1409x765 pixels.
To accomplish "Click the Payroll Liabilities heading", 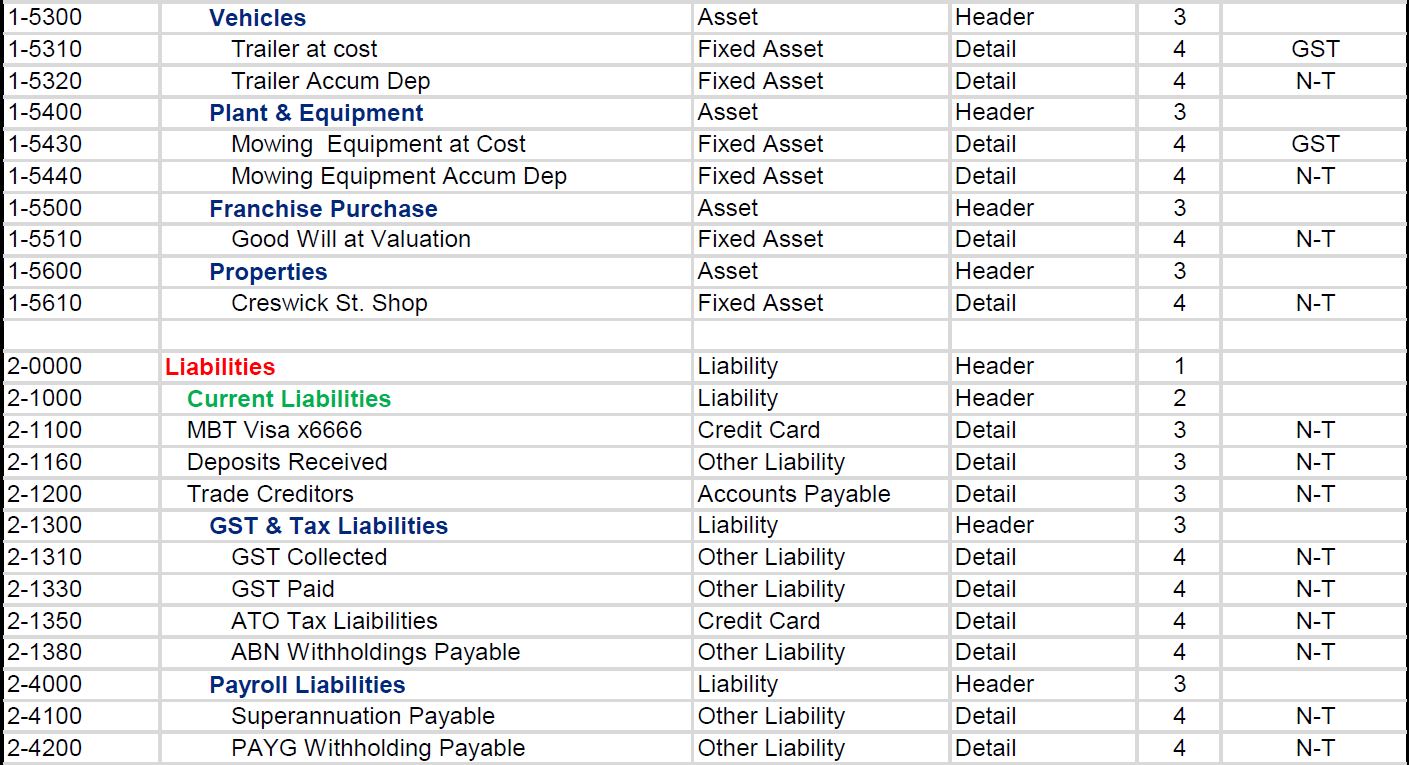I will pos(307,685).
